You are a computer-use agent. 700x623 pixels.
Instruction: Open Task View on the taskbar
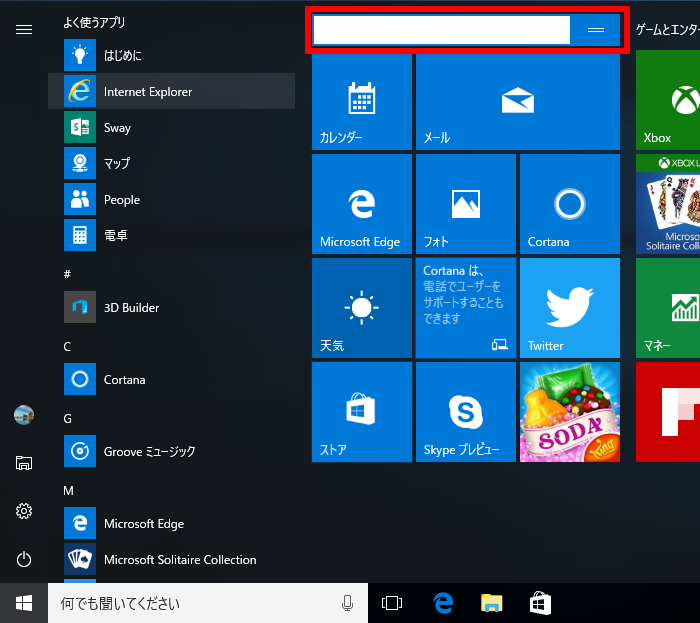point(392,603)
